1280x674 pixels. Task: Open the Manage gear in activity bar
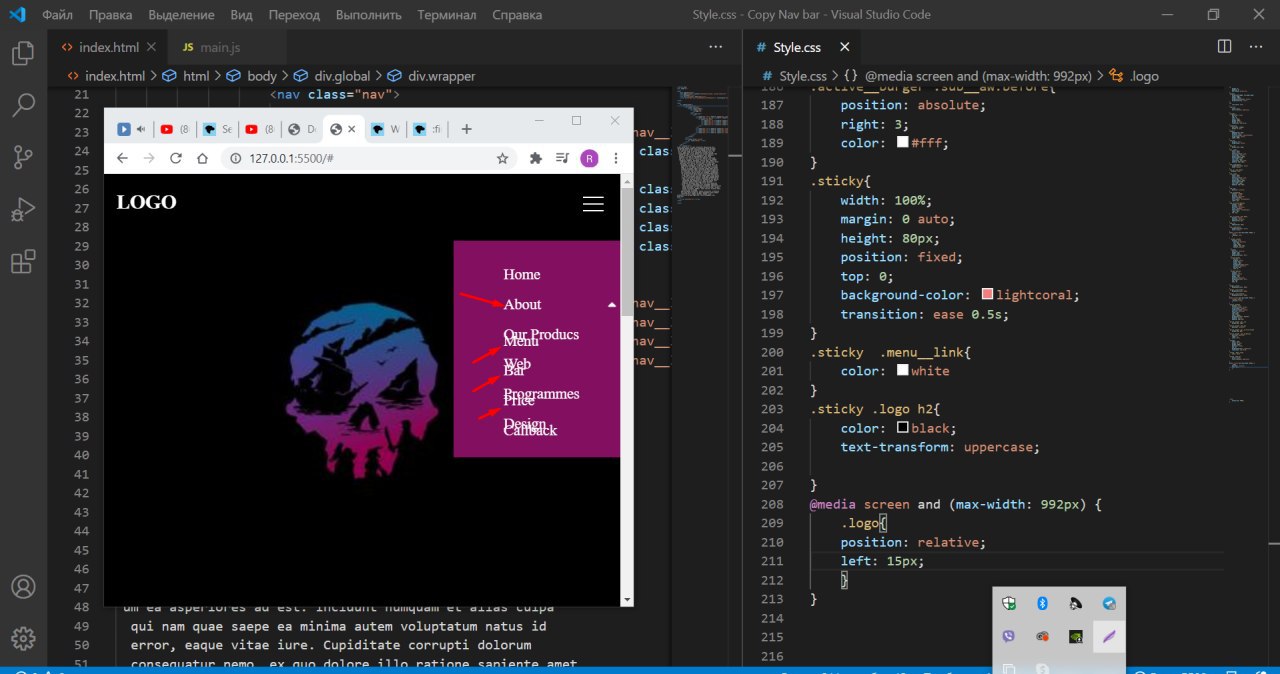click(23, 638)
